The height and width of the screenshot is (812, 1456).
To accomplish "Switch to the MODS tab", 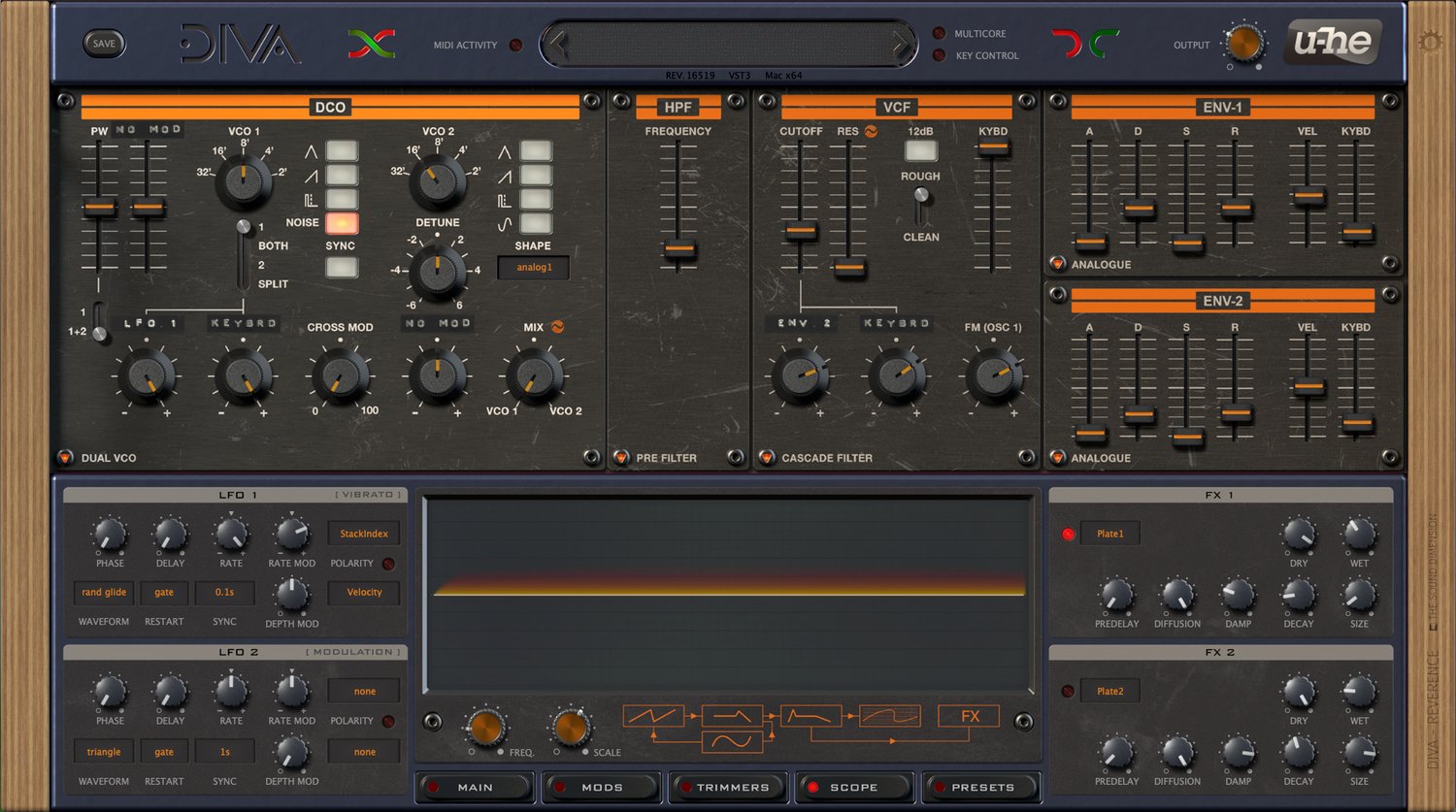I will (x=601, y=787).
